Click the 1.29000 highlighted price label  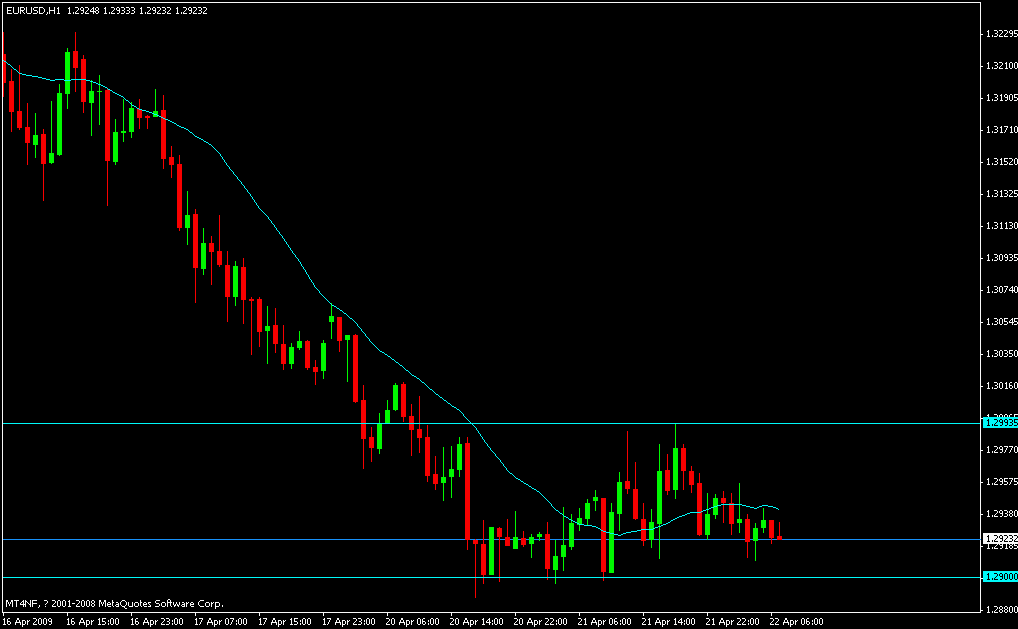999,577
